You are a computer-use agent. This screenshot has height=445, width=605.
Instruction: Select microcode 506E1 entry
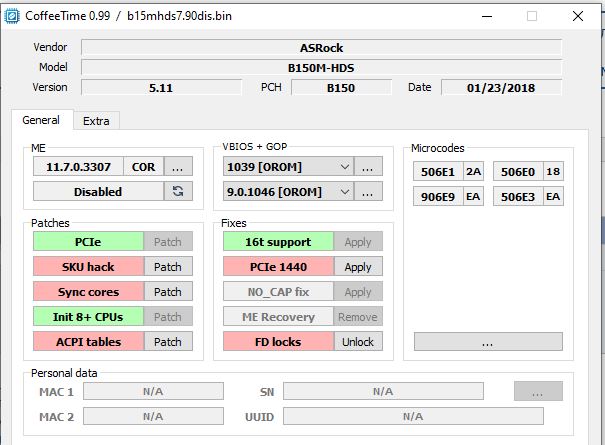click(x=438, y=171)
